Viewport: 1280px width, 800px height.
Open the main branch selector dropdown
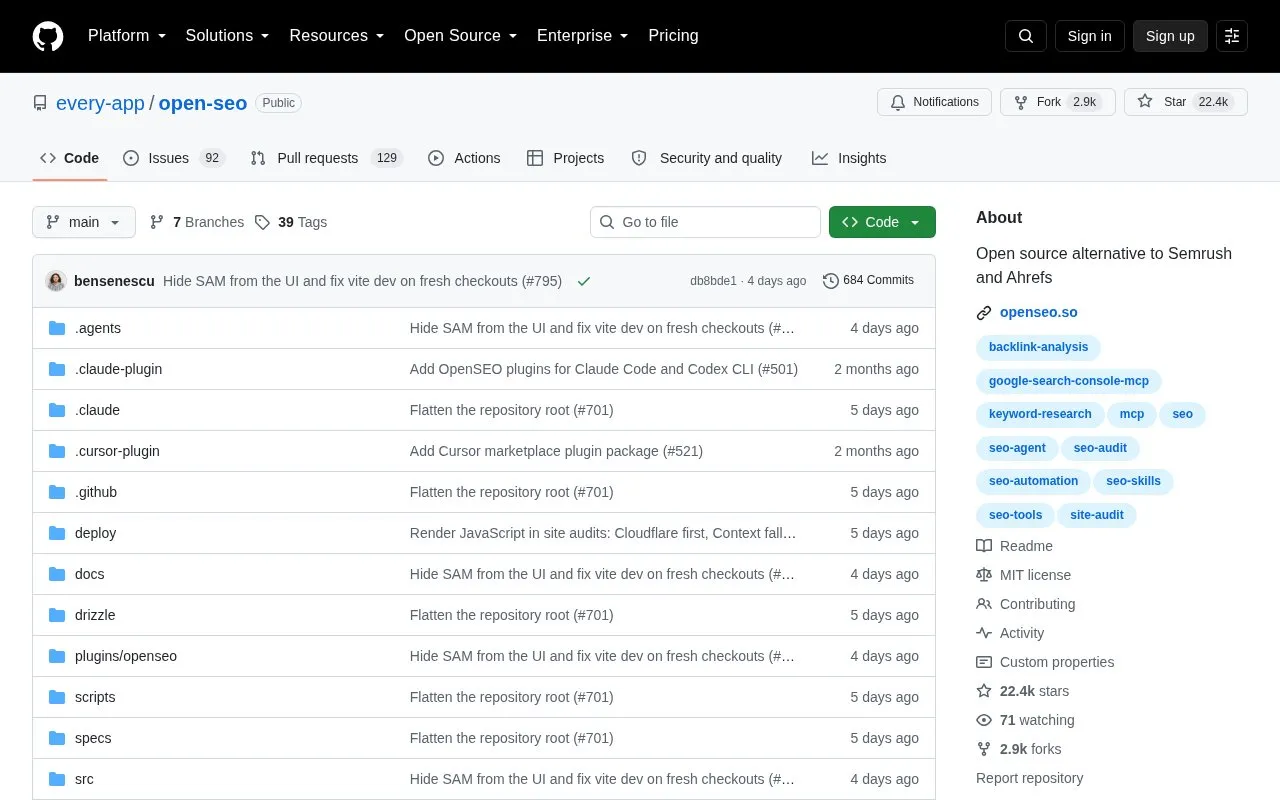(x=84, y=222)
